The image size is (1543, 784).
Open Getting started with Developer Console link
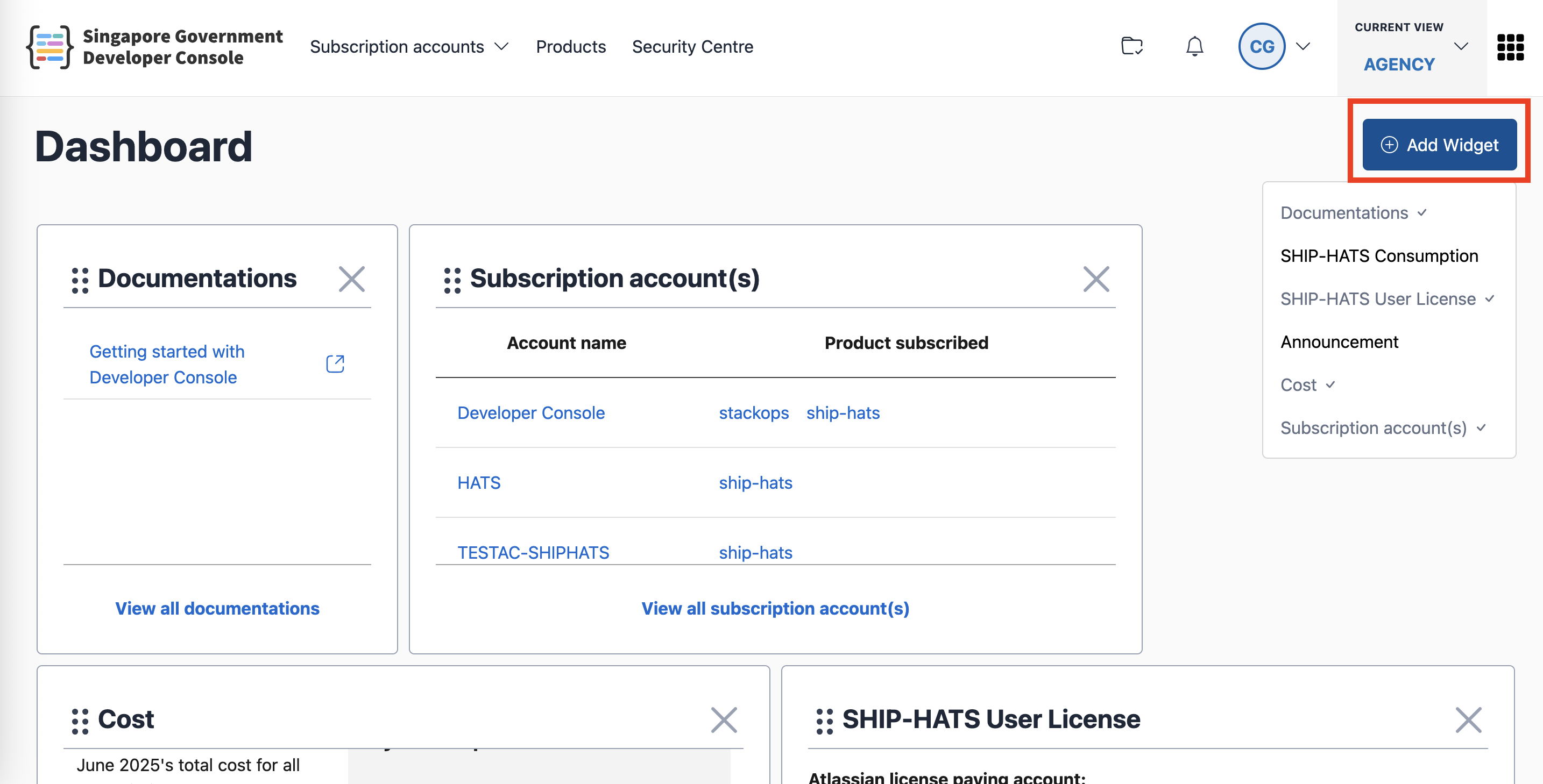167,364
